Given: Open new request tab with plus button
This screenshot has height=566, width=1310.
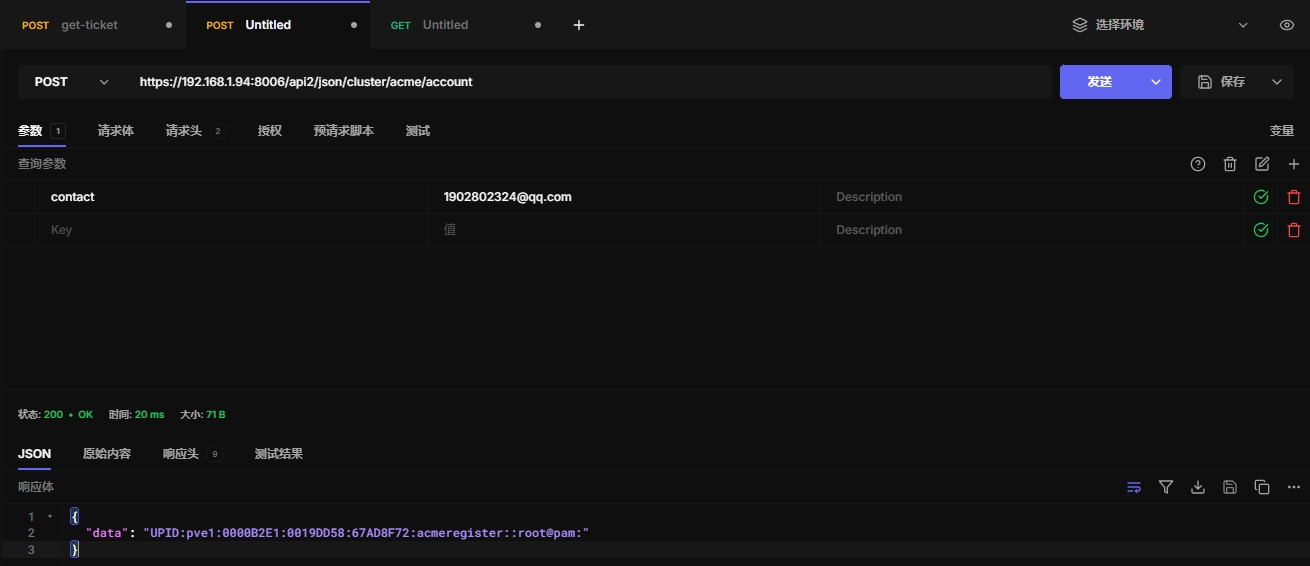Looking at the screenshot, I should tap(579, 25).
